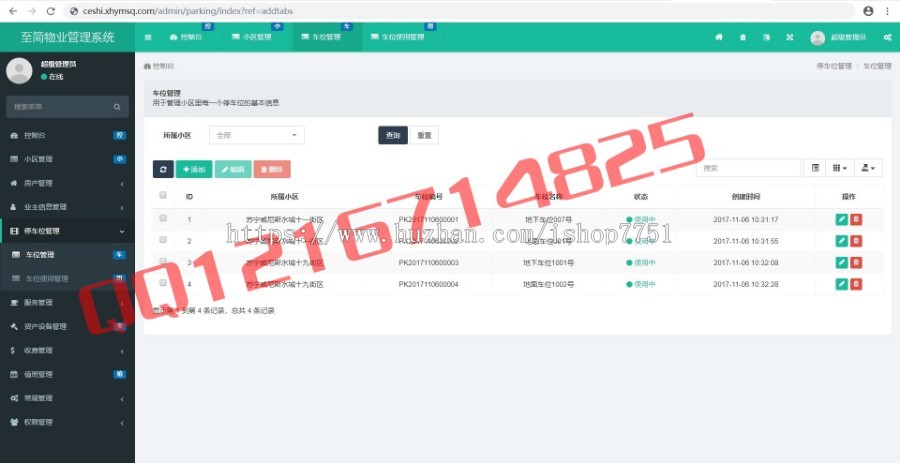900x463 pixels.
Task: Collapse 停车位管理 in sidebar
Action: (x=67, y=231)
